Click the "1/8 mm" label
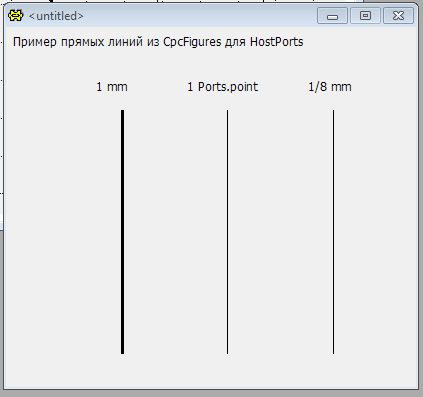Image resolution: width=423 pixels, height=397 pixels. click(330, 87)
